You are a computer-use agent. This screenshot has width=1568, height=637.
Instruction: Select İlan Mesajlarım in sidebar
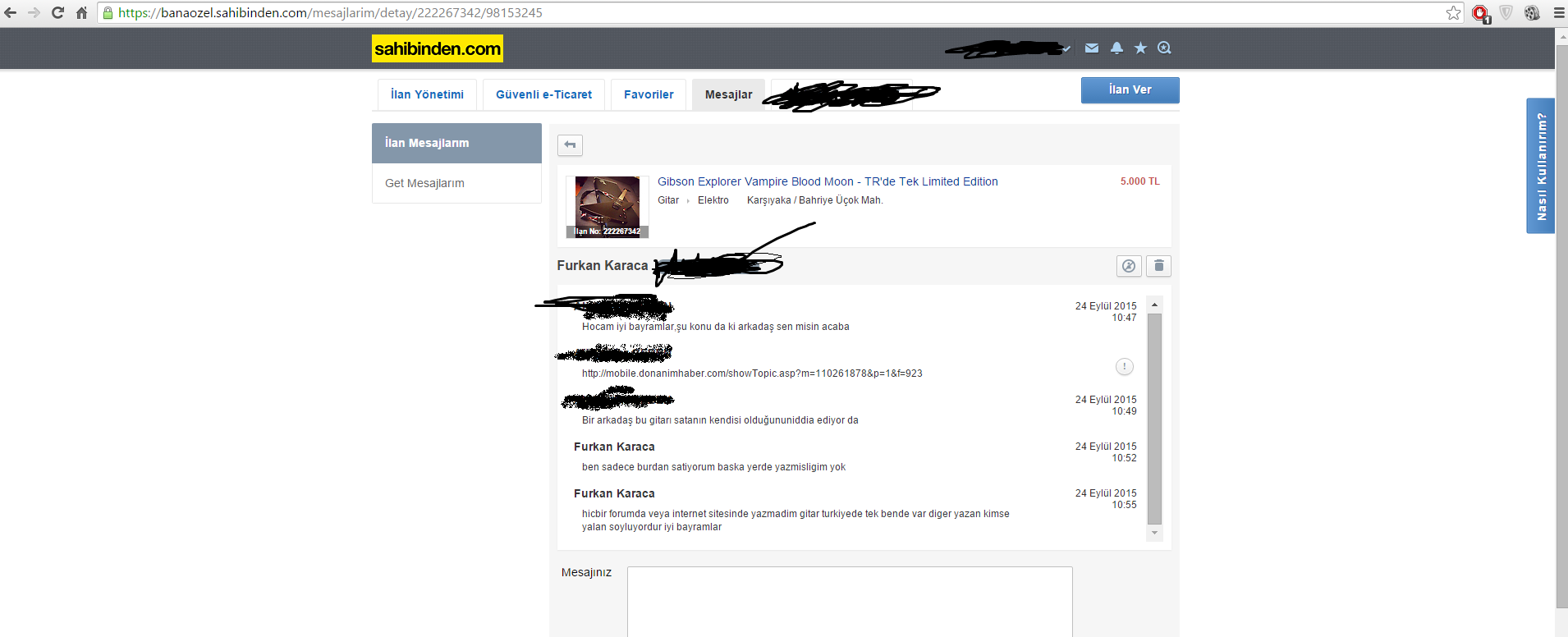pyautogui.click(x=456, y=143)
